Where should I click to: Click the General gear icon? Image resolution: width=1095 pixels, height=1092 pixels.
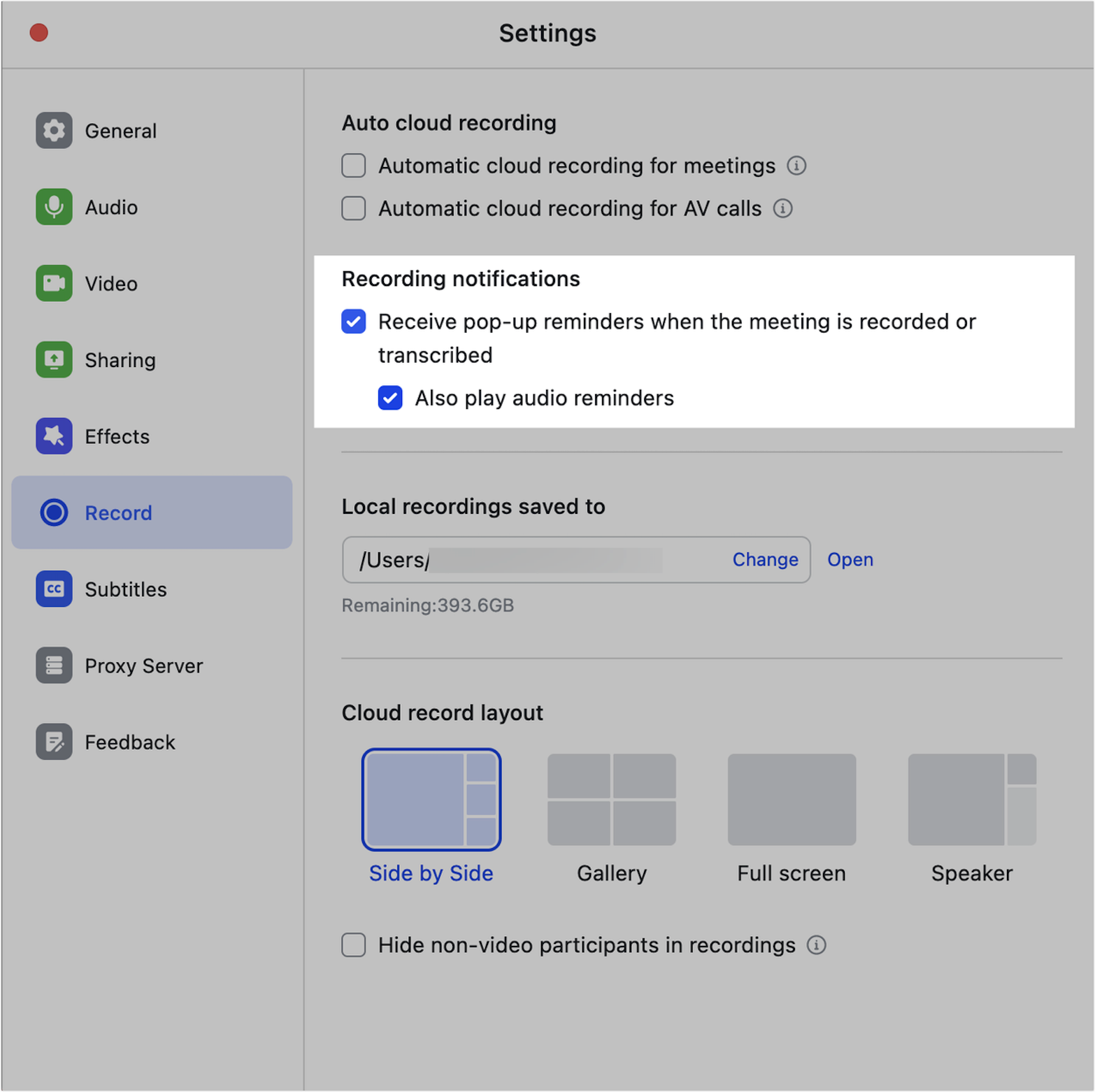pos(54,130)
